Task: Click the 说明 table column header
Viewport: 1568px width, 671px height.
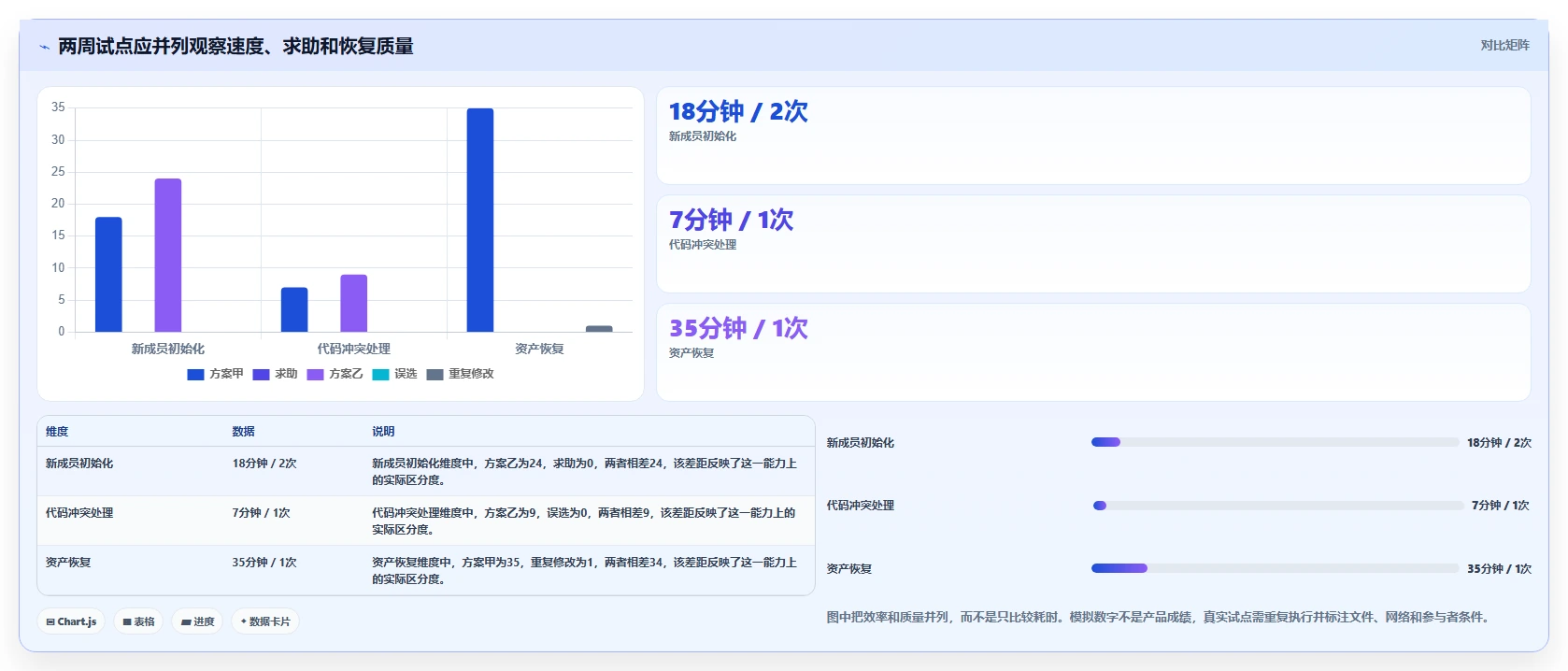Action: tap(383, 432)
